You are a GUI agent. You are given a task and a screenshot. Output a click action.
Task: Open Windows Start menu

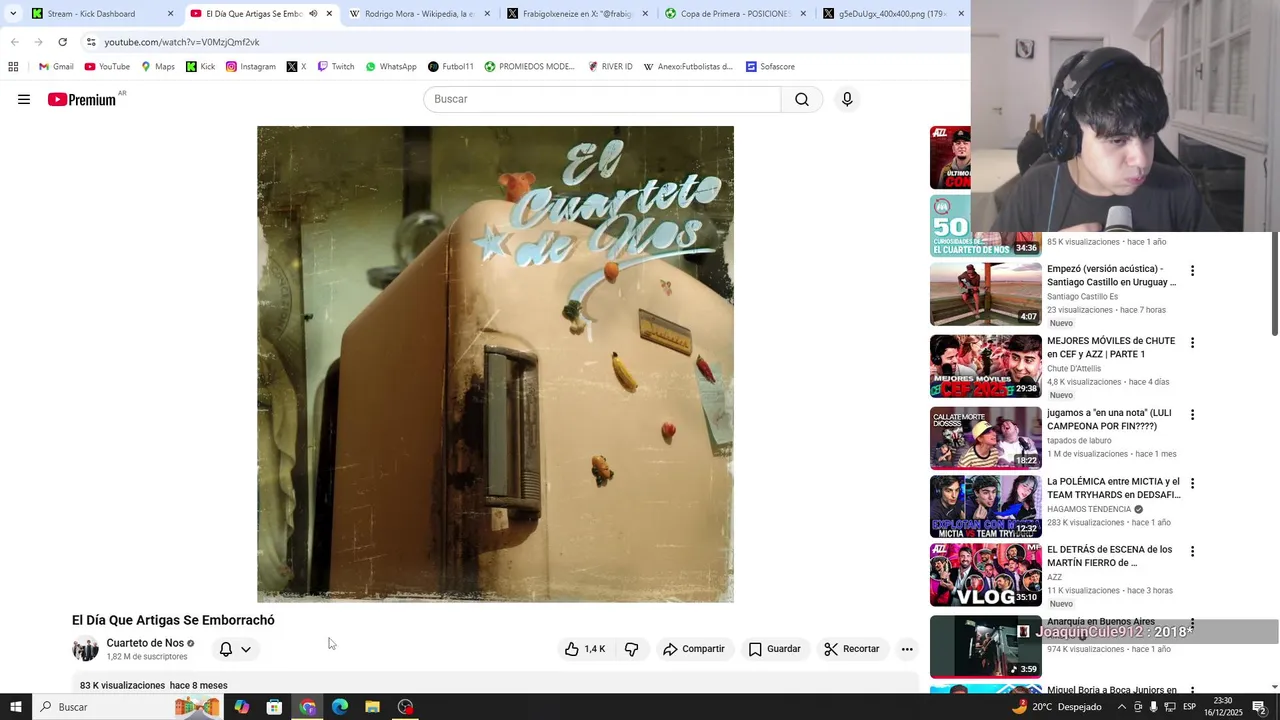pyautogui.click(x=16, y=707)
